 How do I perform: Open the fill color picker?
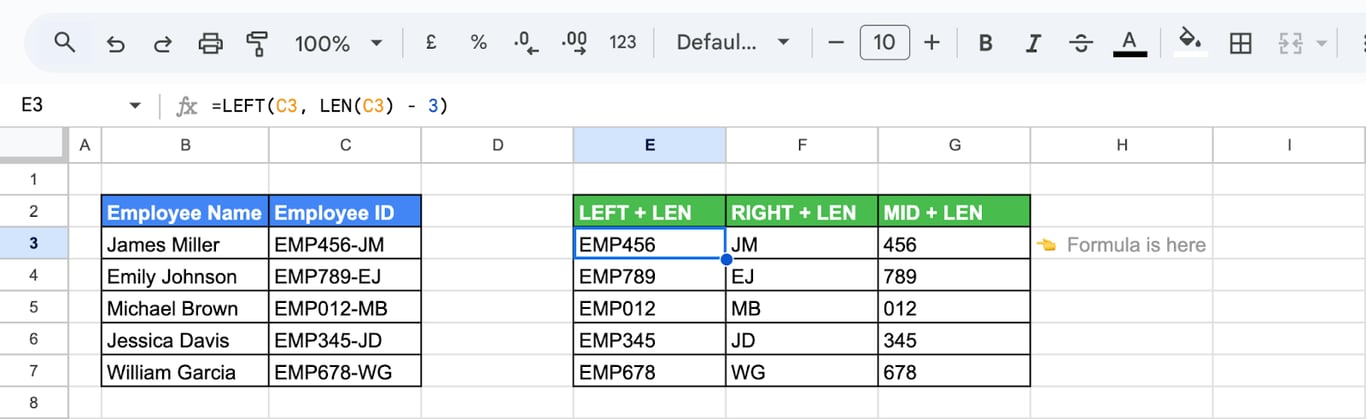1190,43
